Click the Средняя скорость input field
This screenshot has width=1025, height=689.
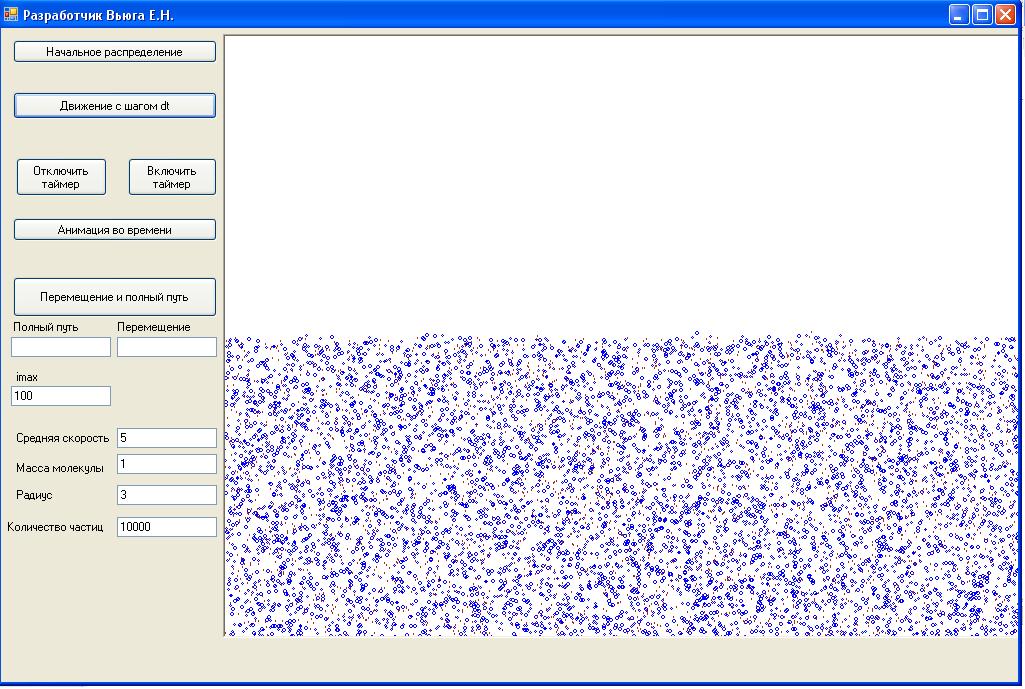pyautogui.click(x=166, y=438)
